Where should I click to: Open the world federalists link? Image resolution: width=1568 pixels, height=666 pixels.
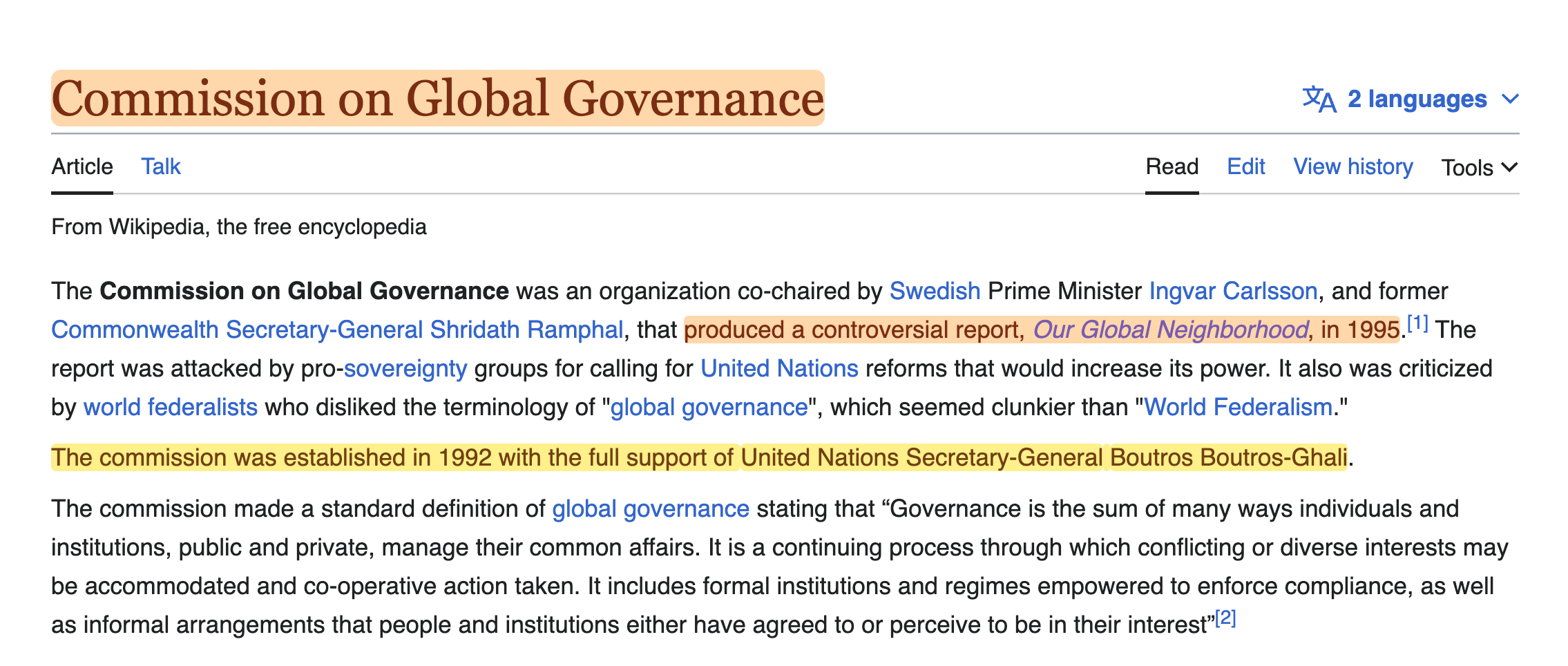click(x=171, y=407)
